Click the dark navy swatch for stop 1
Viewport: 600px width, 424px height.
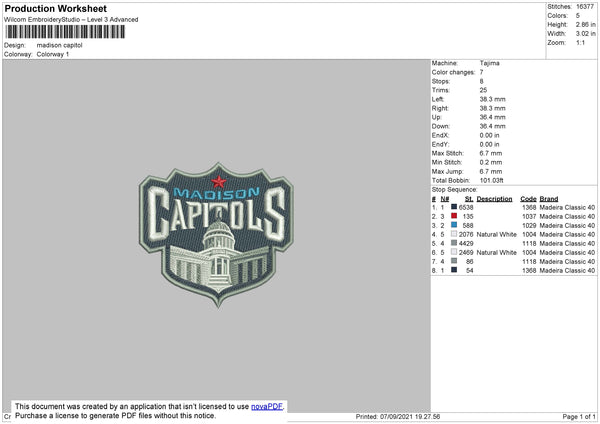click(x=454, y=207)
